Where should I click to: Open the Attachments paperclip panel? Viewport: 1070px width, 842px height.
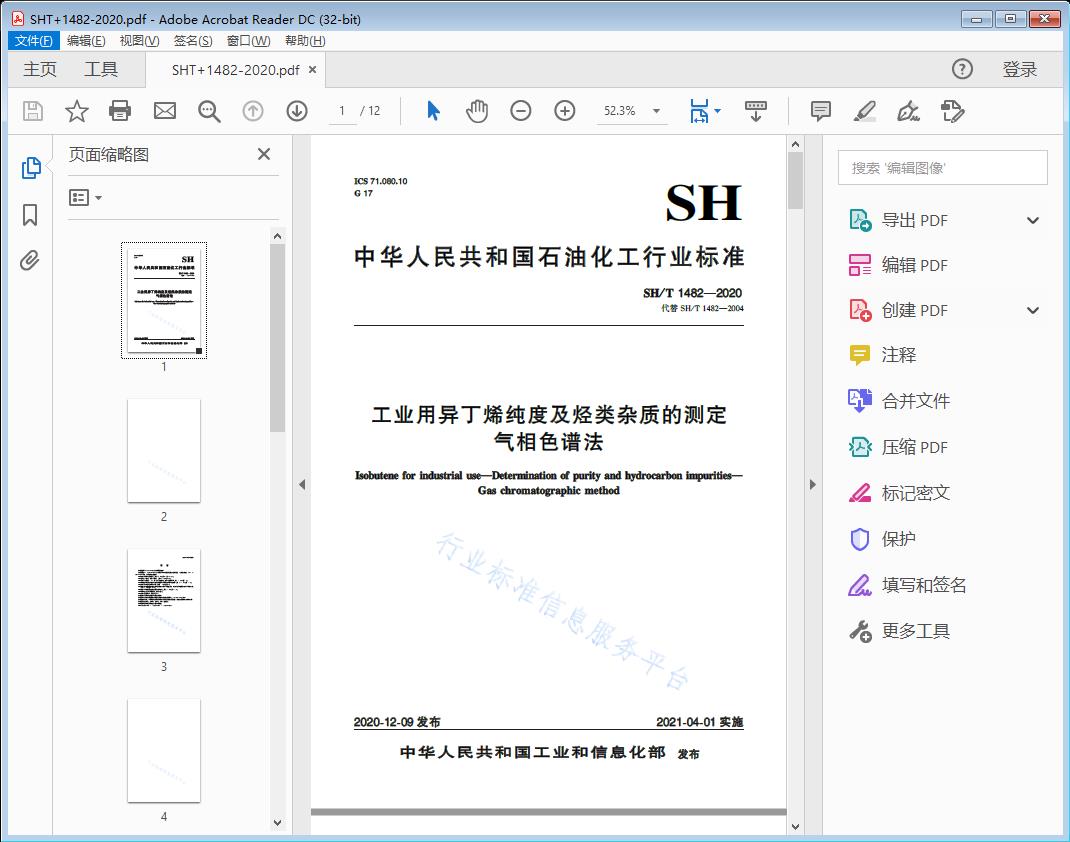click(30, 260)
